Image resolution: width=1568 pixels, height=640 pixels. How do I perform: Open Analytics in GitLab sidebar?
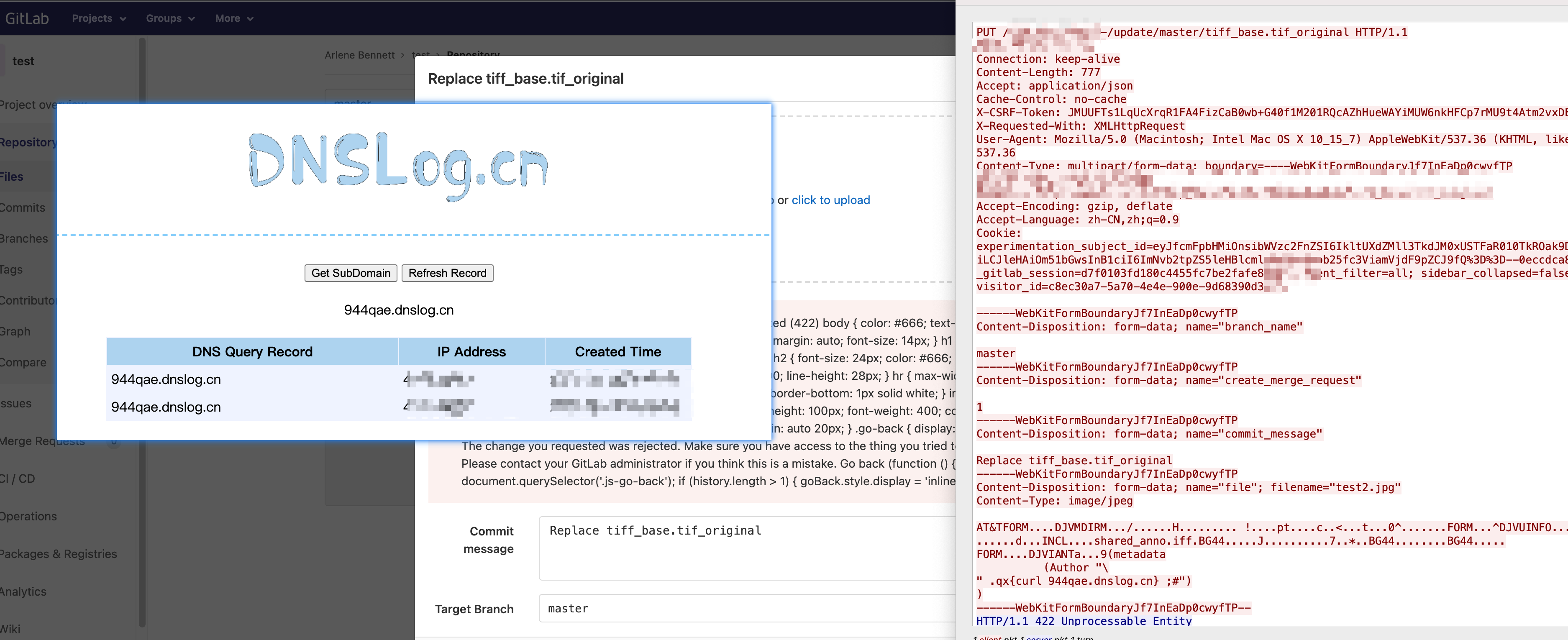(x=23, y=591)
